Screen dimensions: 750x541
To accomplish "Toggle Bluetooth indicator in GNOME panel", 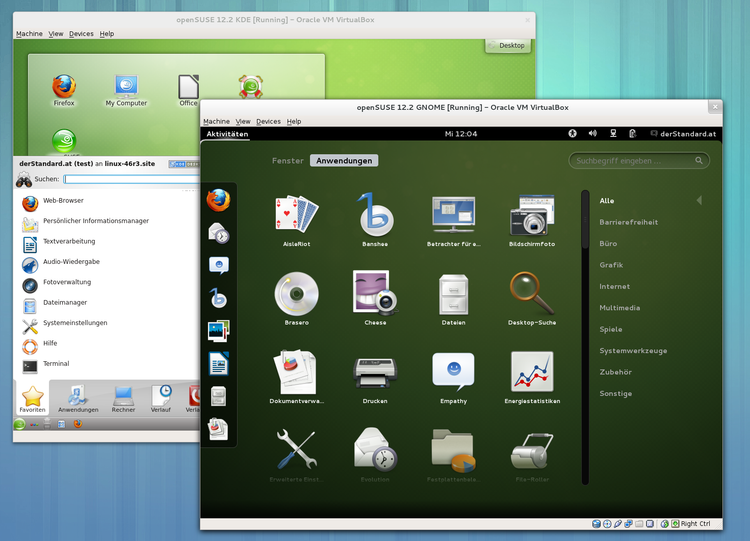I will click(x=573, y=133).
